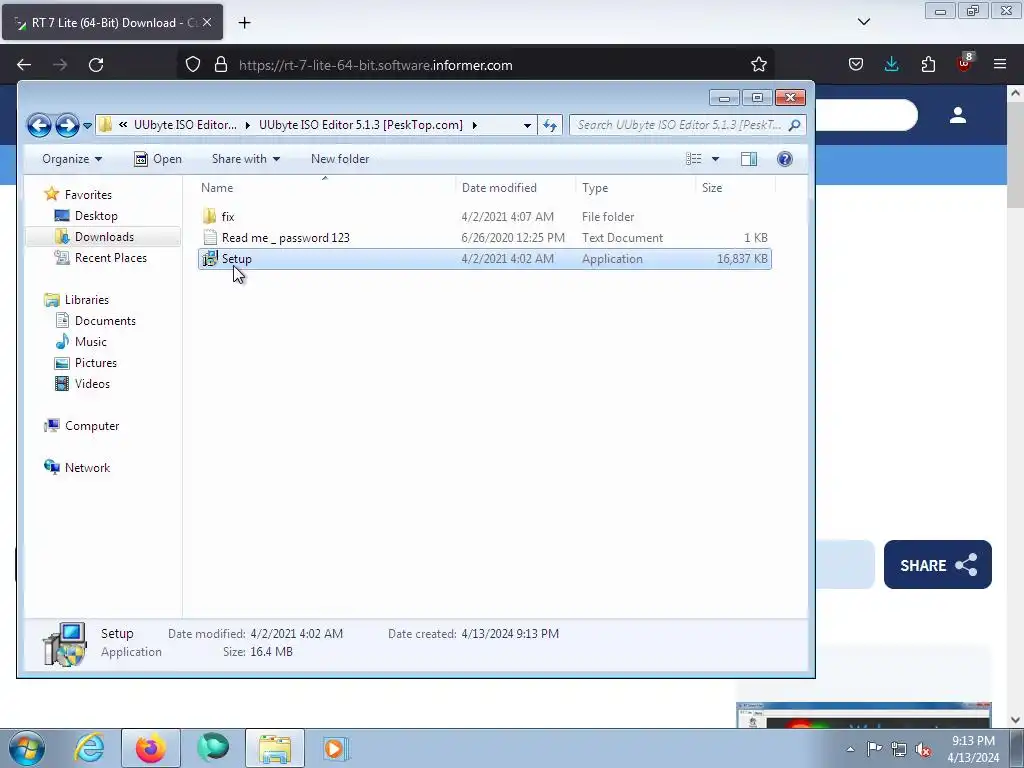
Task: Go back in Firefox
Action: click(24, 65)
